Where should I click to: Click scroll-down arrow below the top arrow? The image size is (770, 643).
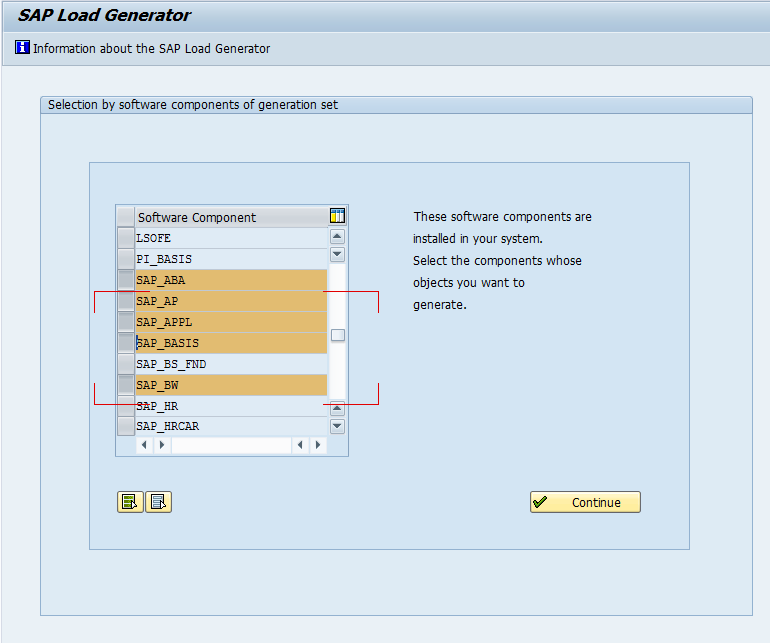click(337, 254)
